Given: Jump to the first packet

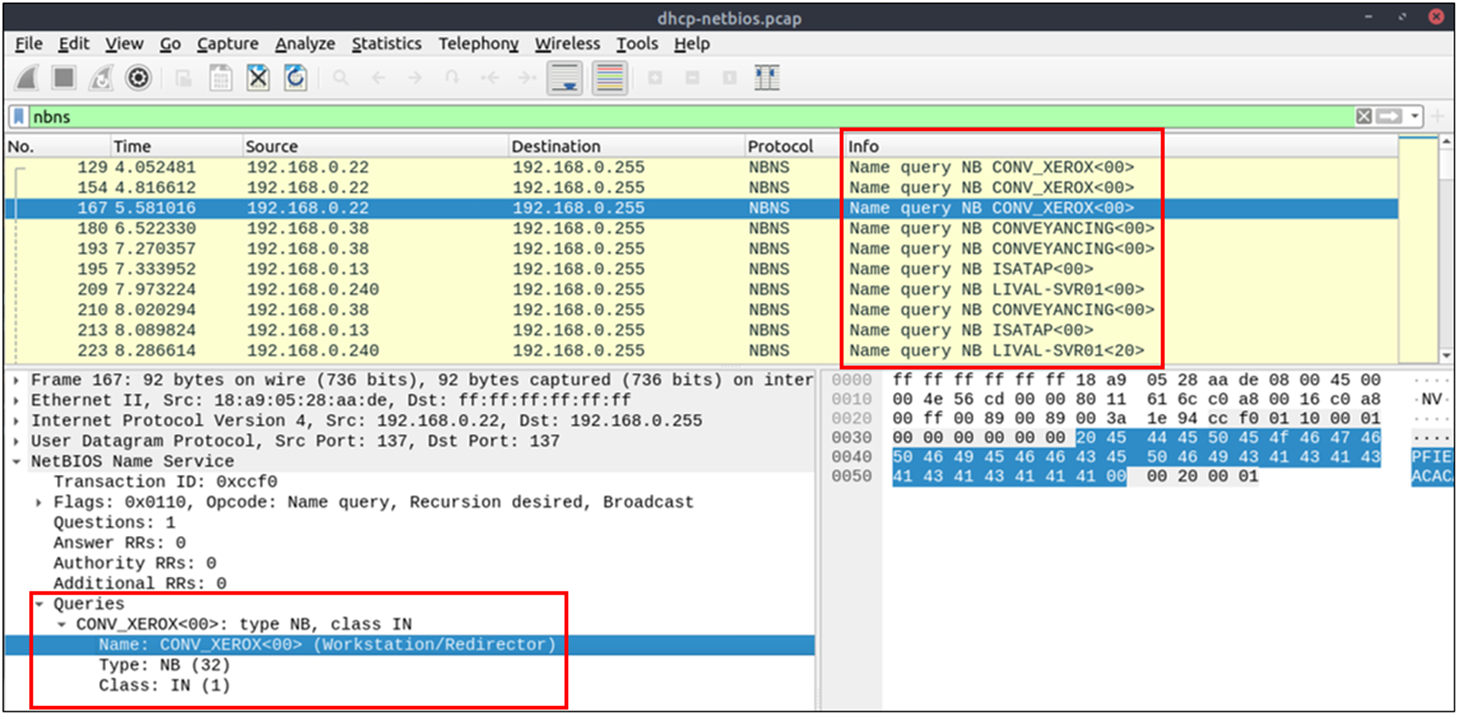Looking at the screenshot, I should pyautogui.click(x=489, y=78).
